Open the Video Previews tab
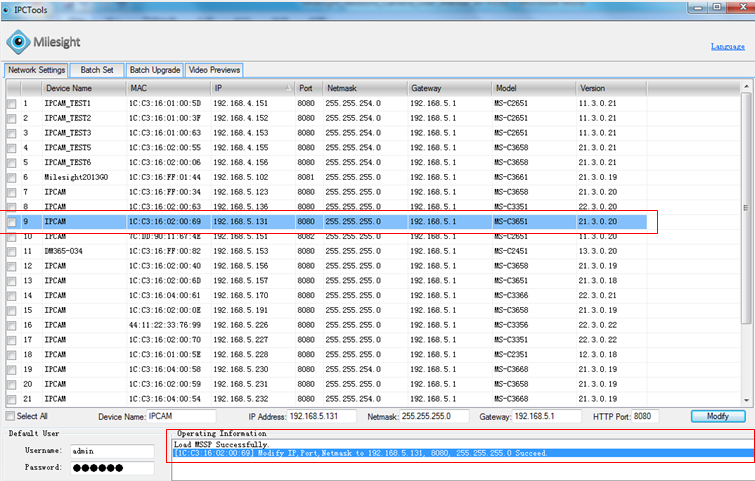Viewport: 755px width, 481px height. click(214, 70)
